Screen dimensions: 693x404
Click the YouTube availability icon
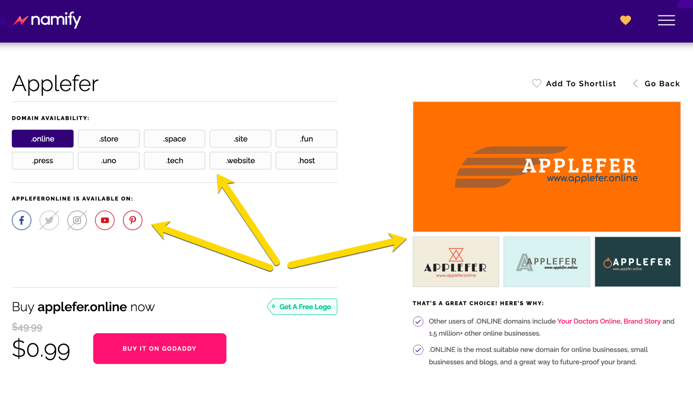click(105, 220)
